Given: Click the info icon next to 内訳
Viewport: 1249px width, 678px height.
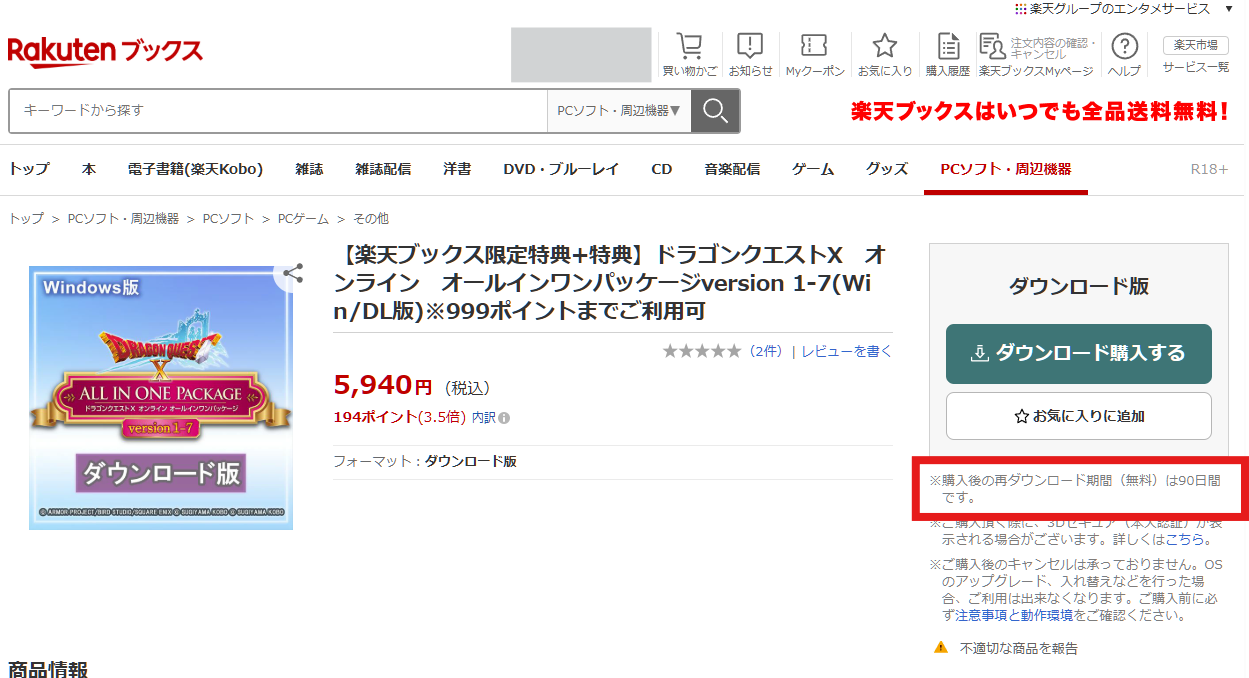Looking at the screenshot, I should tap(504, 418).
